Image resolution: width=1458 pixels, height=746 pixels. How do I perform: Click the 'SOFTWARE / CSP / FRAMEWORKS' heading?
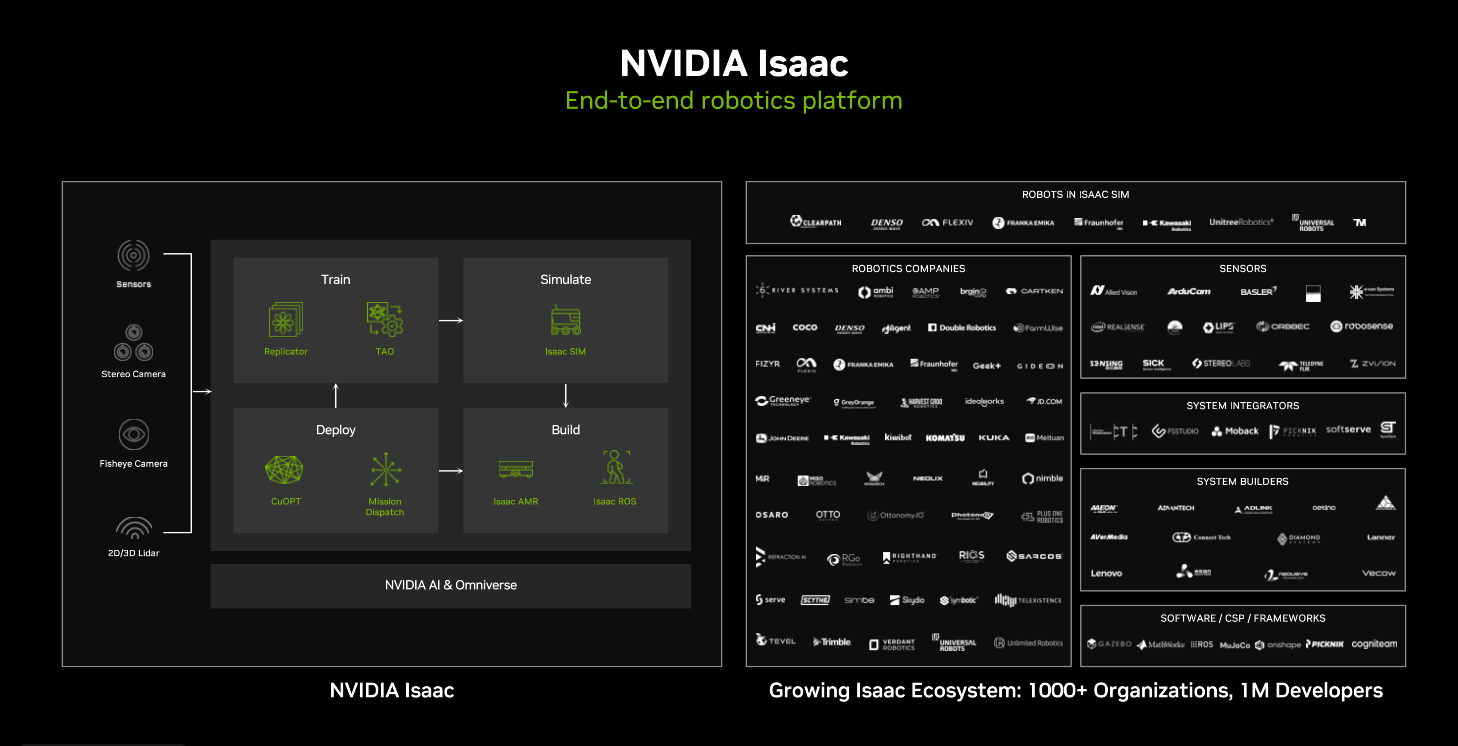pyautogui.click(x=1243, y=618)
